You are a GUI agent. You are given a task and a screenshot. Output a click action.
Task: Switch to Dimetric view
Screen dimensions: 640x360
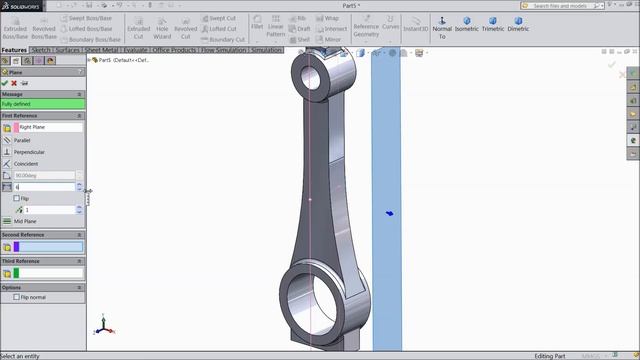point(518,24)
